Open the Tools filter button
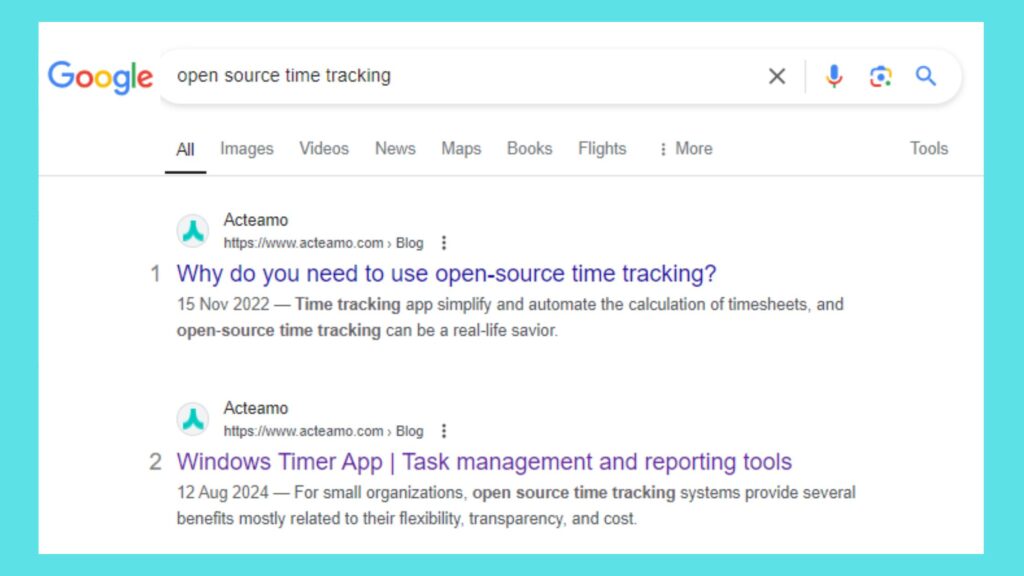Screen dimensions: 1024x576 tap(928, 149)
